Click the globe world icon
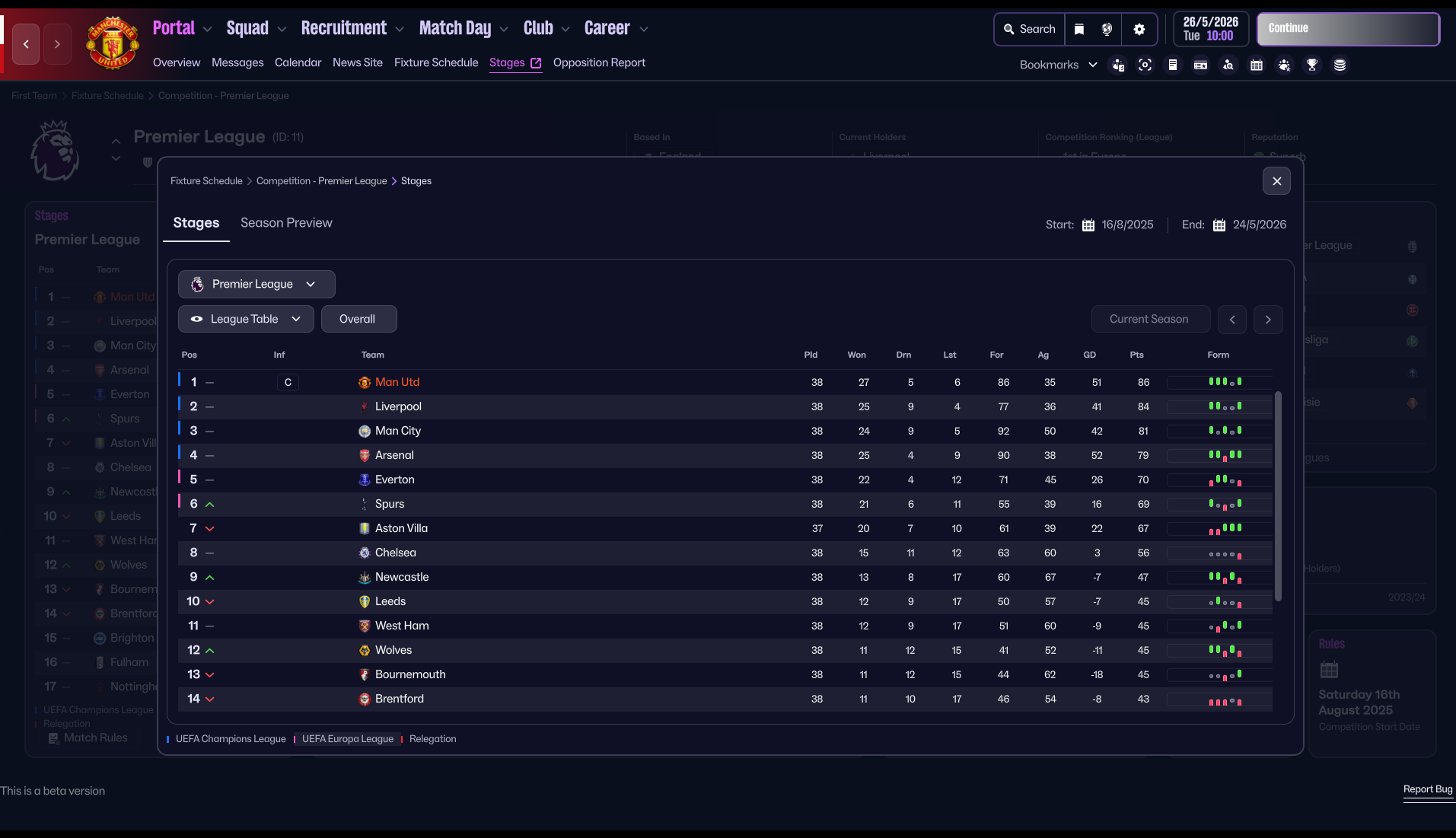Viewport: 1456px width, 838px height. click(1107, 29)
